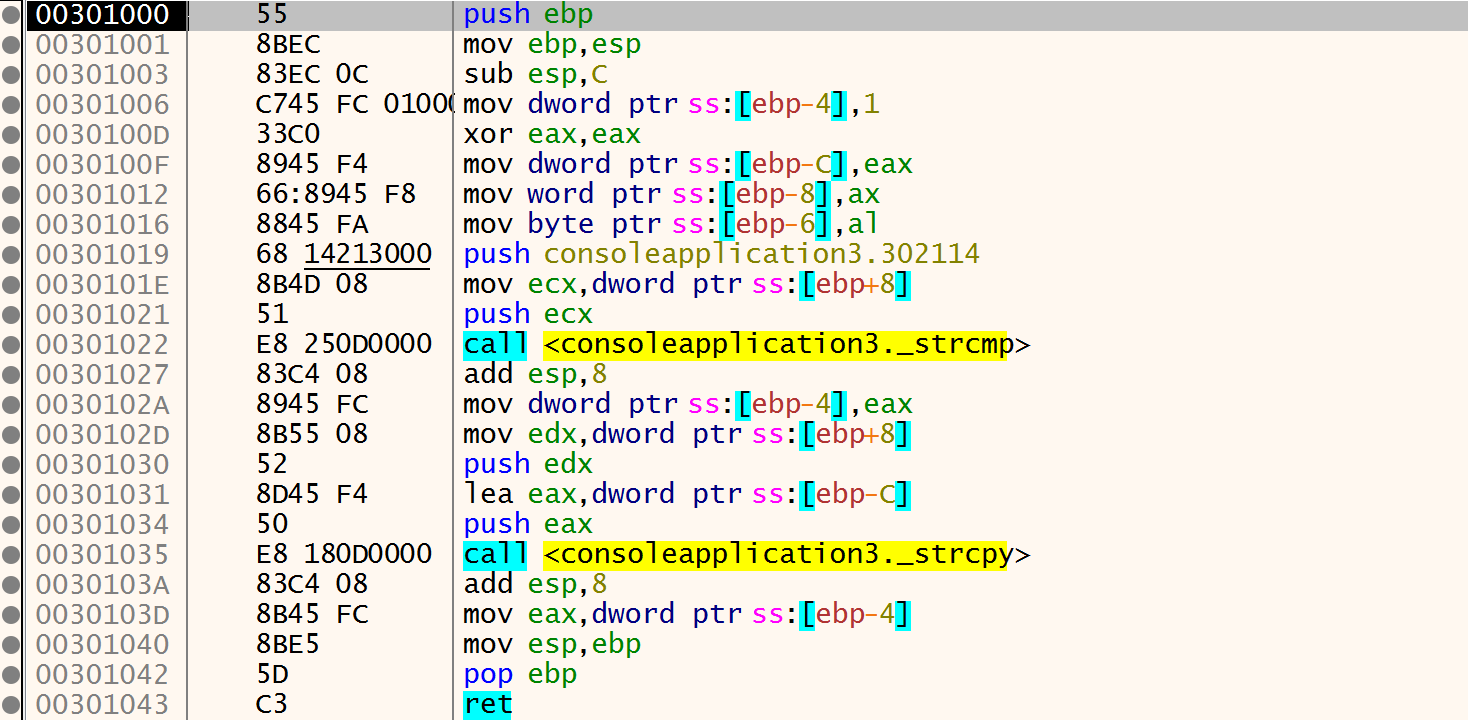This screenshot has height=720, width=1468.
Task: Toggle the breakpoint dot beside address 00301019
Action: 10,254
